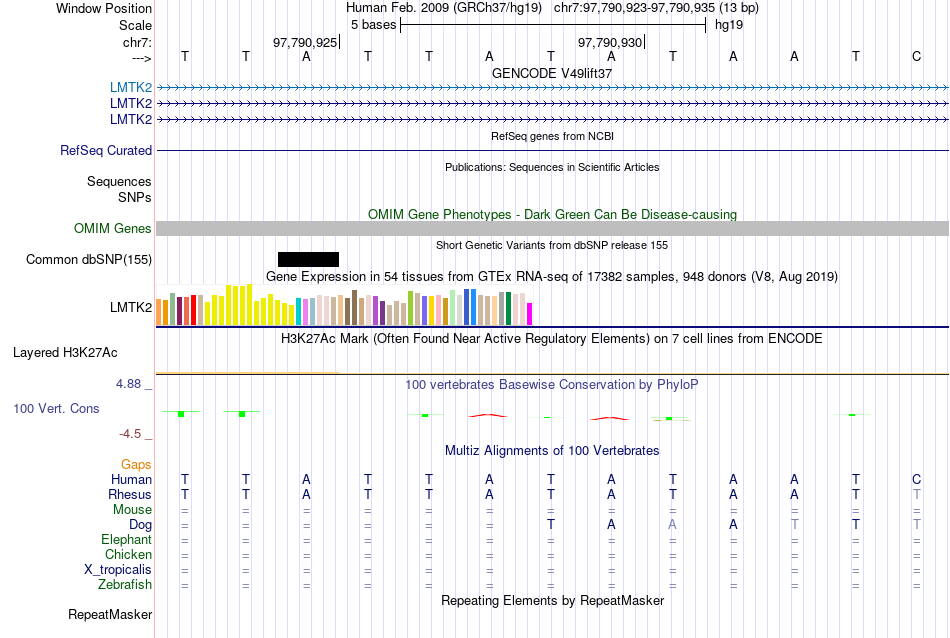Viewport: 950px width, 638px height.
Task: Click the light-blue LMTK2 transcript label
Action: [x=131, y=88]
